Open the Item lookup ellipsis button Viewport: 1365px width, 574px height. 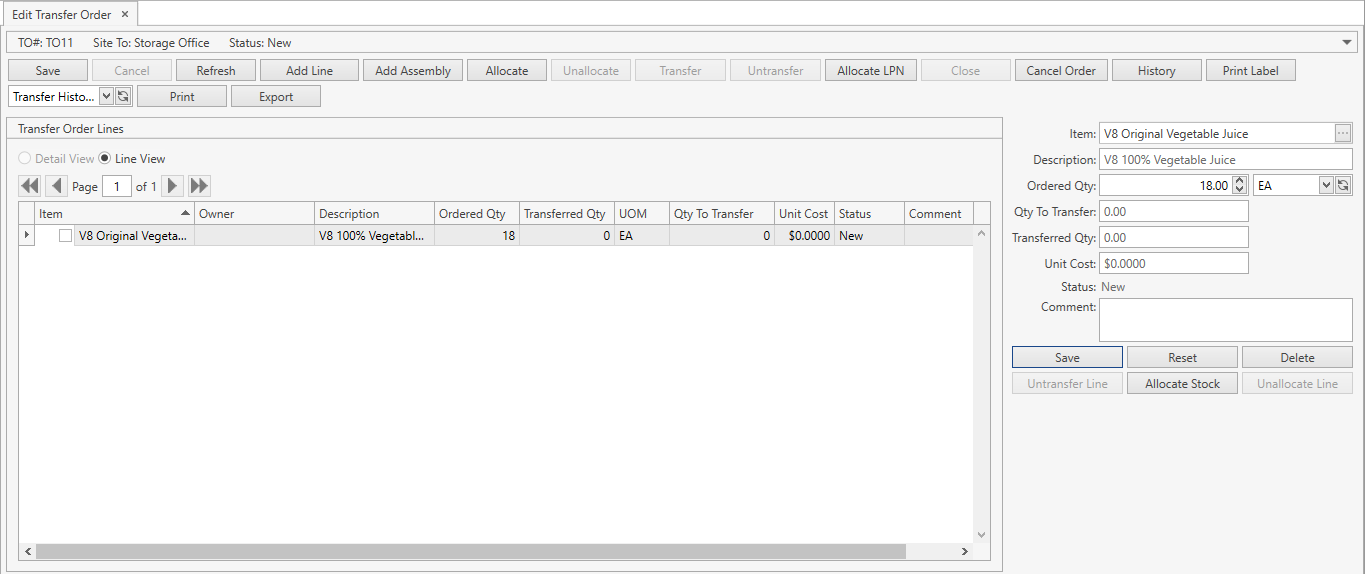tap(1342, 133)
